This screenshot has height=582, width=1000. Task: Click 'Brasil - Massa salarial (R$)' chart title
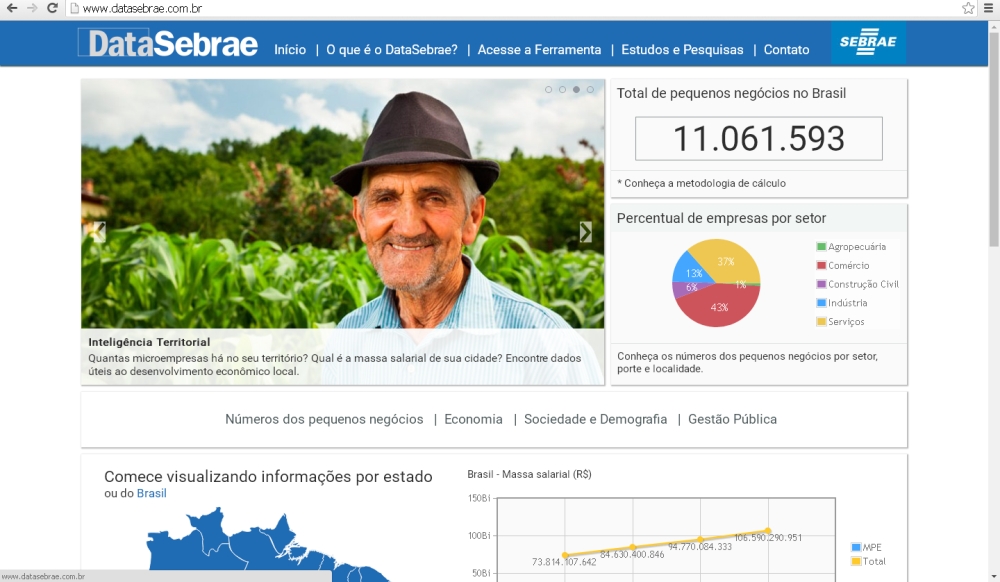[529, 474]
